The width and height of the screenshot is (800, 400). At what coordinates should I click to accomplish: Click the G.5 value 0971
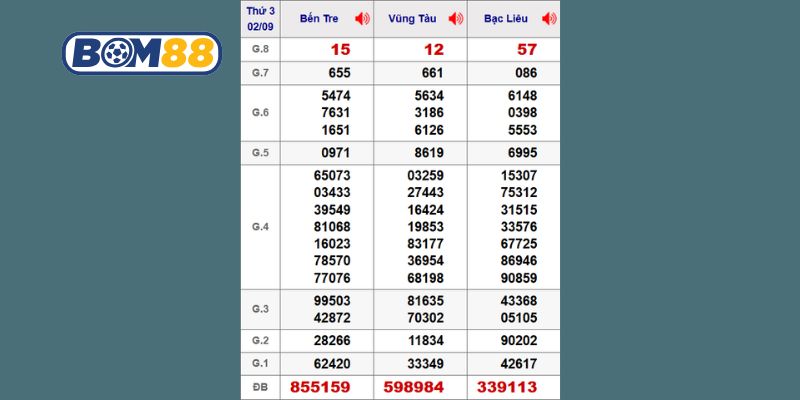pyautogui.click(x=336, y=153)
